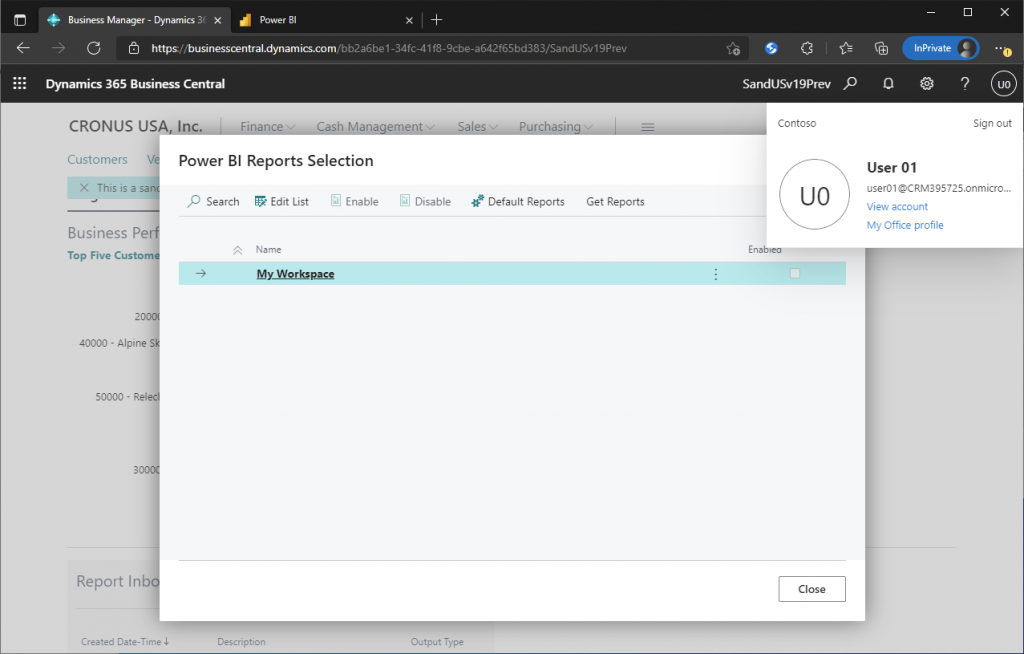Image resolution: width=1024 pixels, height=654 pixels.
Task: Click Default Reports action
Action: tap(518, 201)
